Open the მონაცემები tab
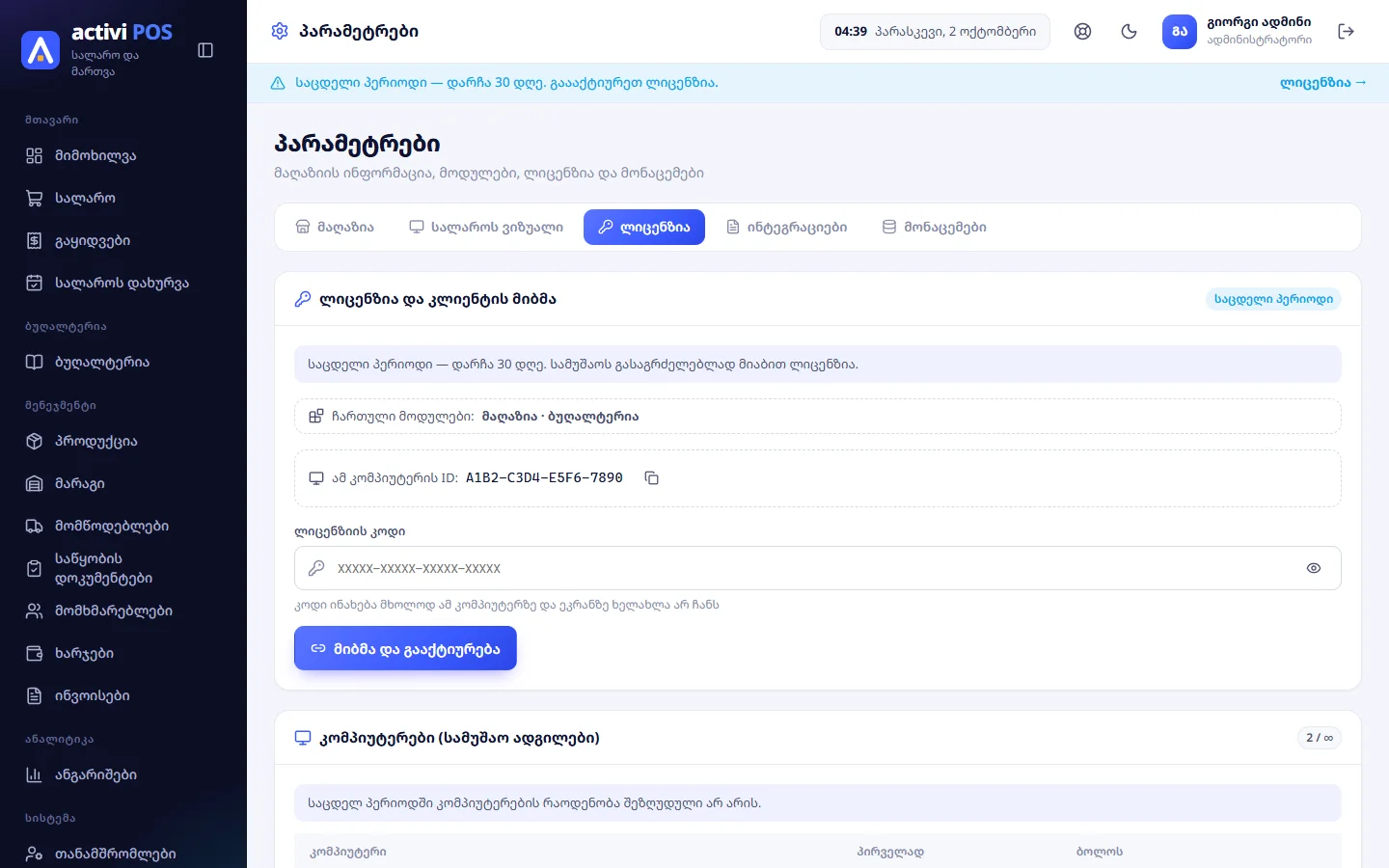 point(935,228)
